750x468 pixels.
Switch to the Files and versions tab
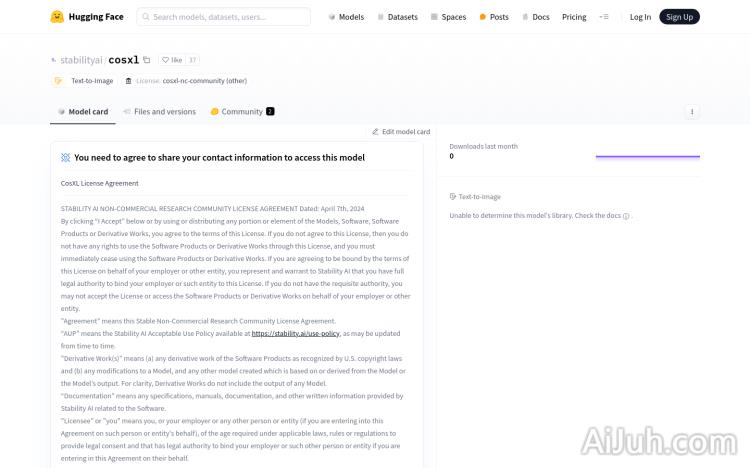tap(159, 112)
